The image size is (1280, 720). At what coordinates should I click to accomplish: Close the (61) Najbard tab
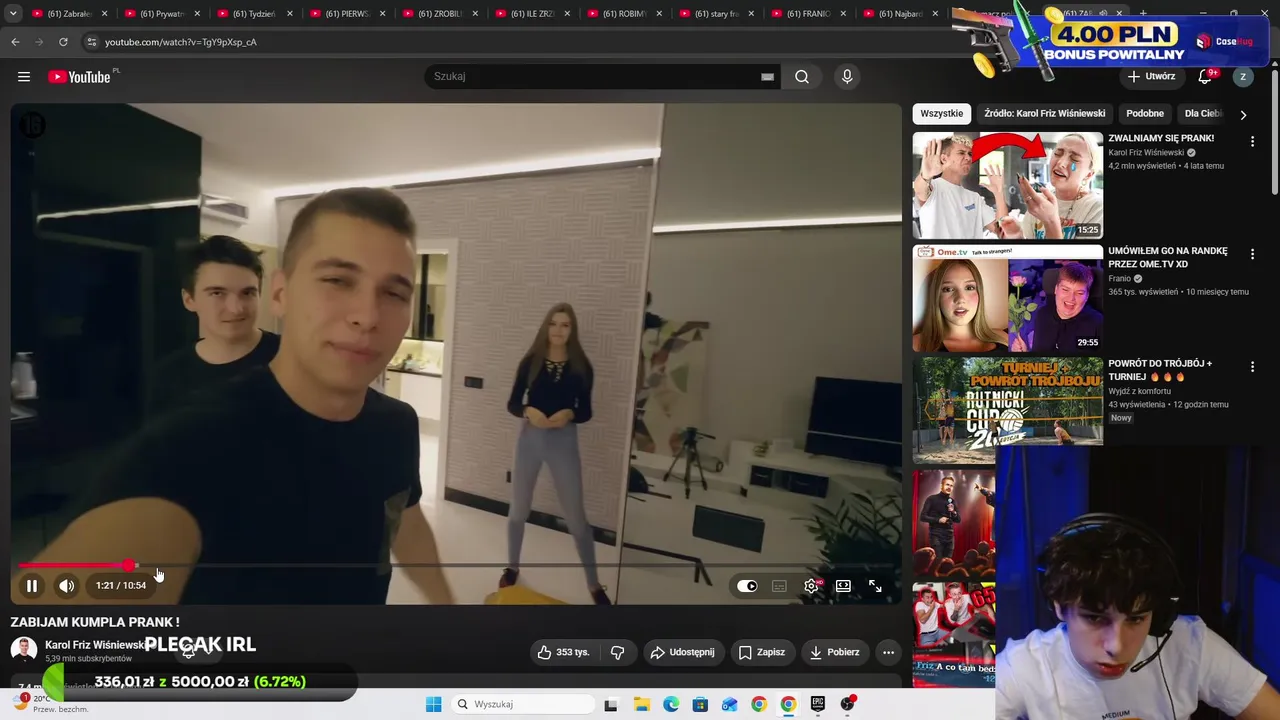pos(935,14)
